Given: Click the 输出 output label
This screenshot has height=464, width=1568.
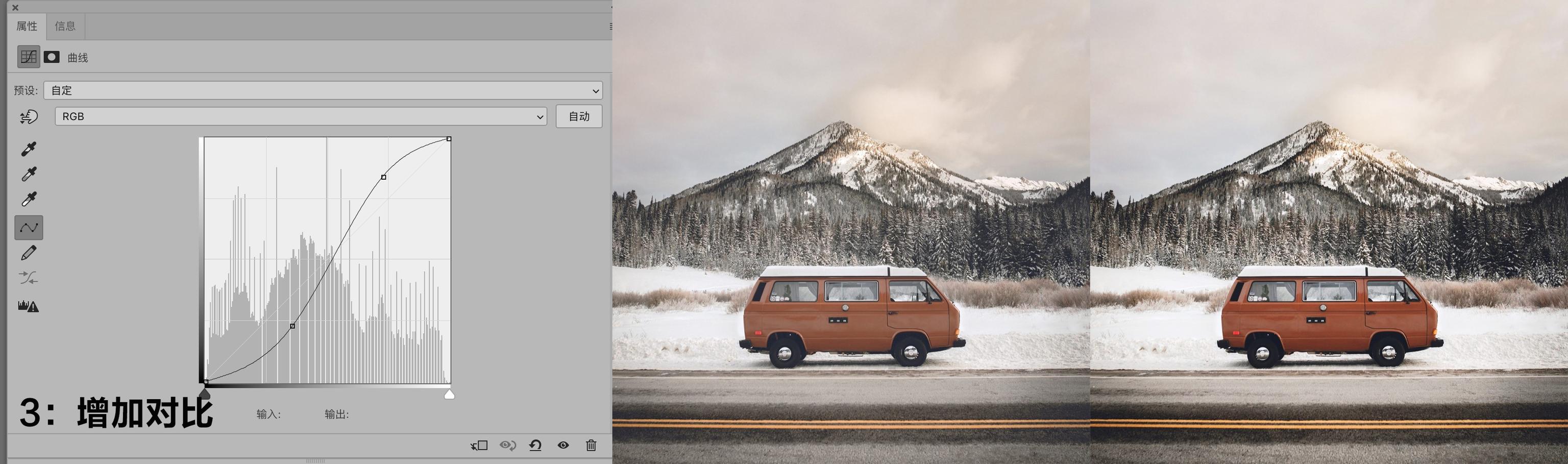Looking at the screenshot, I should point(336,414).
